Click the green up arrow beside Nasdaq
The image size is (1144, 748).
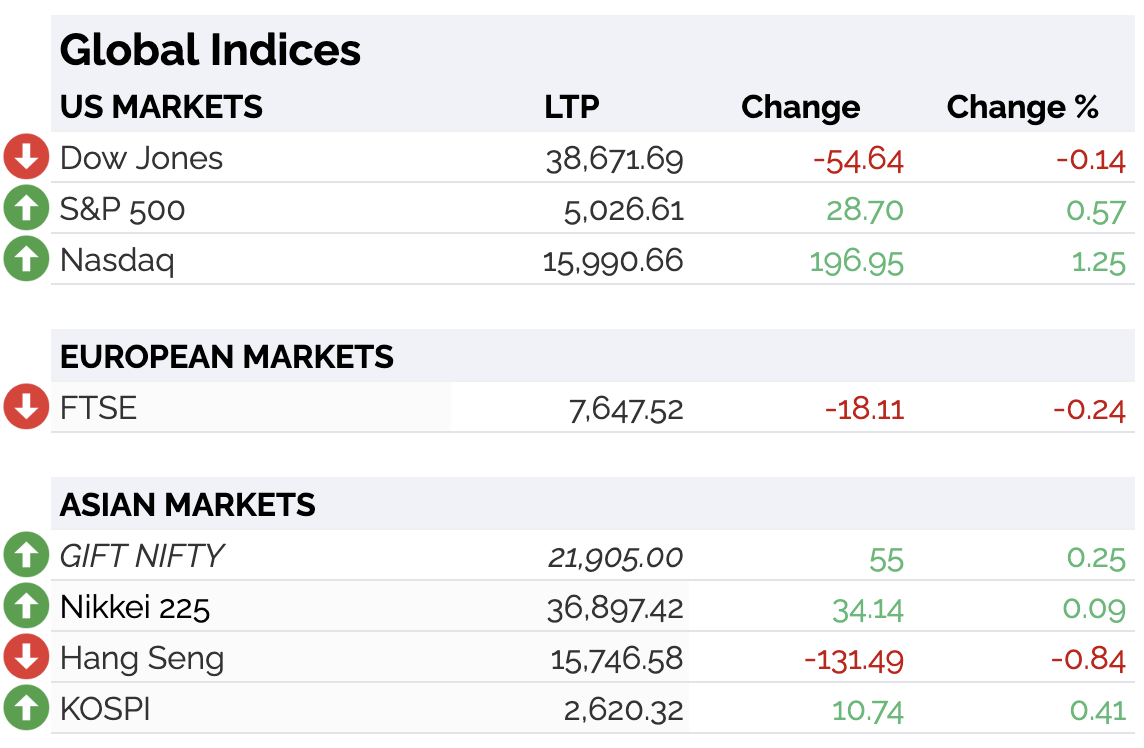coord(26,258)
